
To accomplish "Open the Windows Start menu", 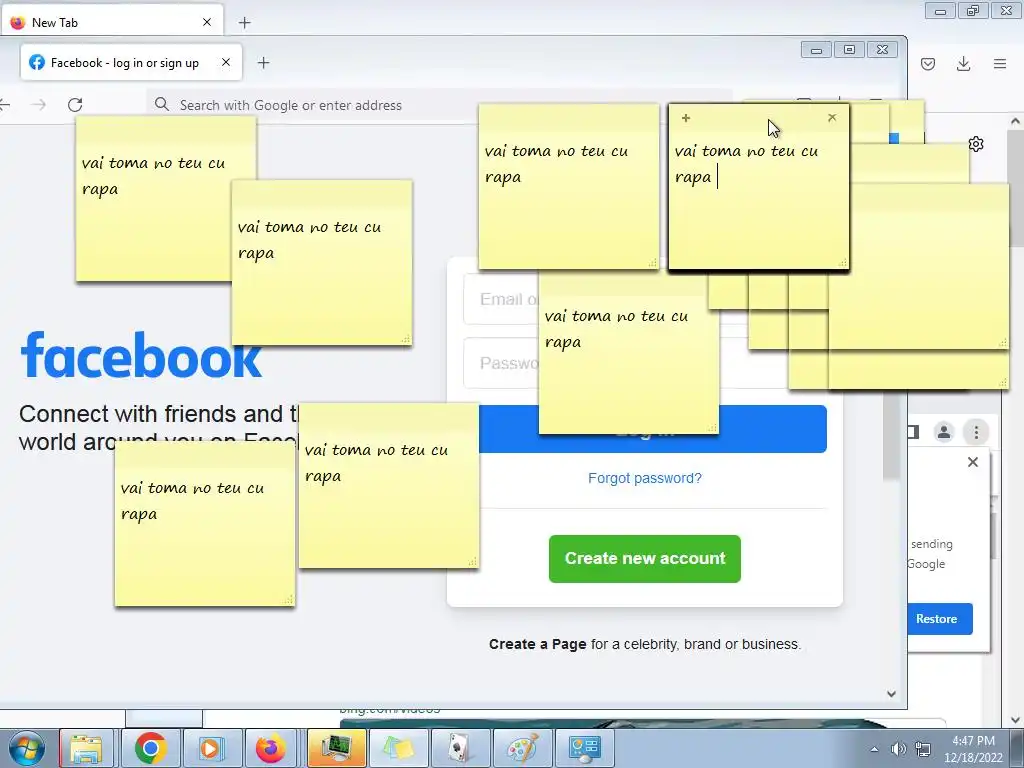I will [27, 748].
